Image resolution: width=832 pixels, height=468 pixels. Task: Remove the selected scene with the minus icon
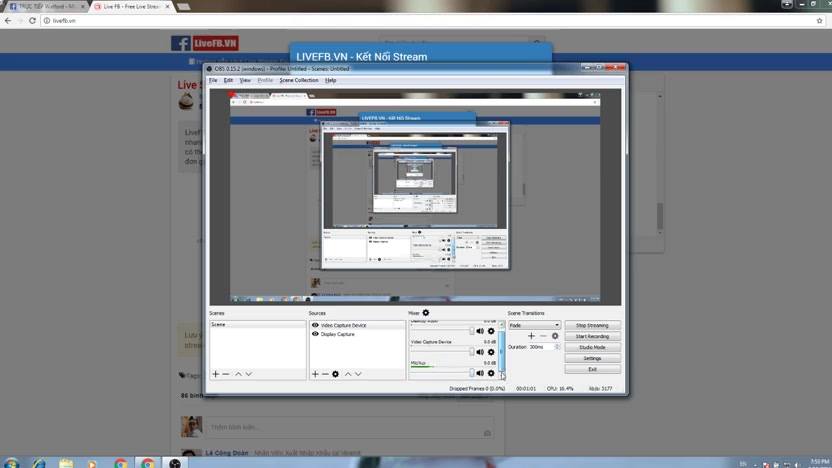226,374
